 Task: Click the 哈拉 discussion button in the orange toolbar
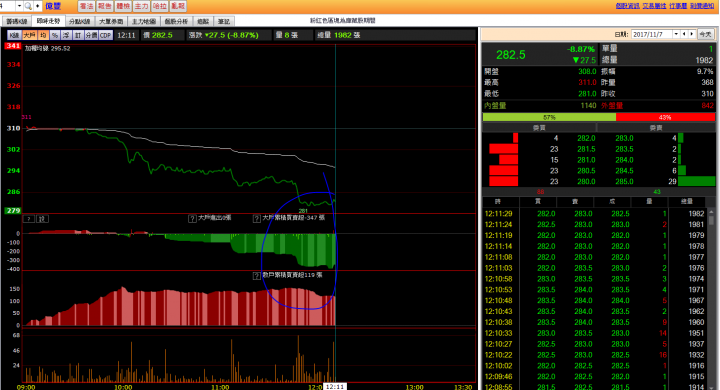pyautogui.click(x=159, y=6)
